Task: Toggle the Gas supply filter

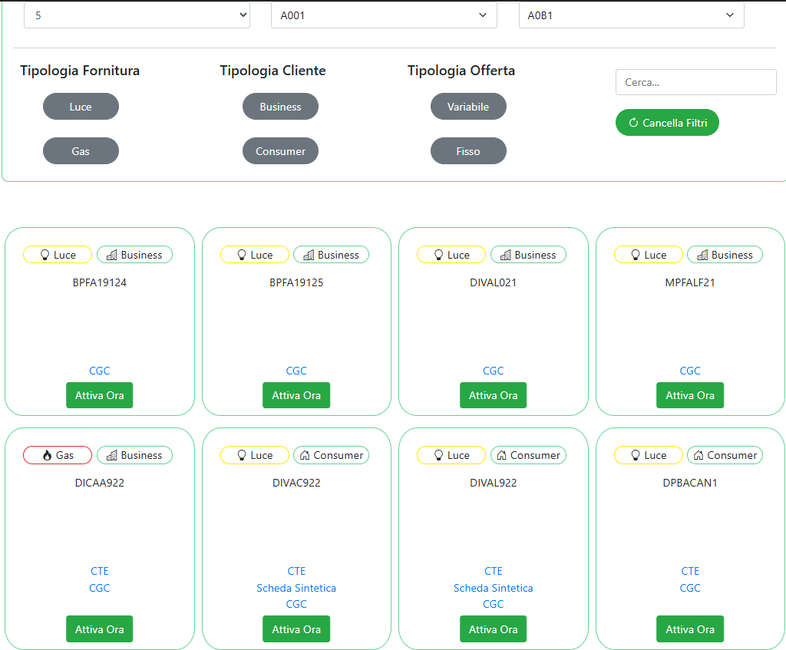Action: click(x=81, y=151)
